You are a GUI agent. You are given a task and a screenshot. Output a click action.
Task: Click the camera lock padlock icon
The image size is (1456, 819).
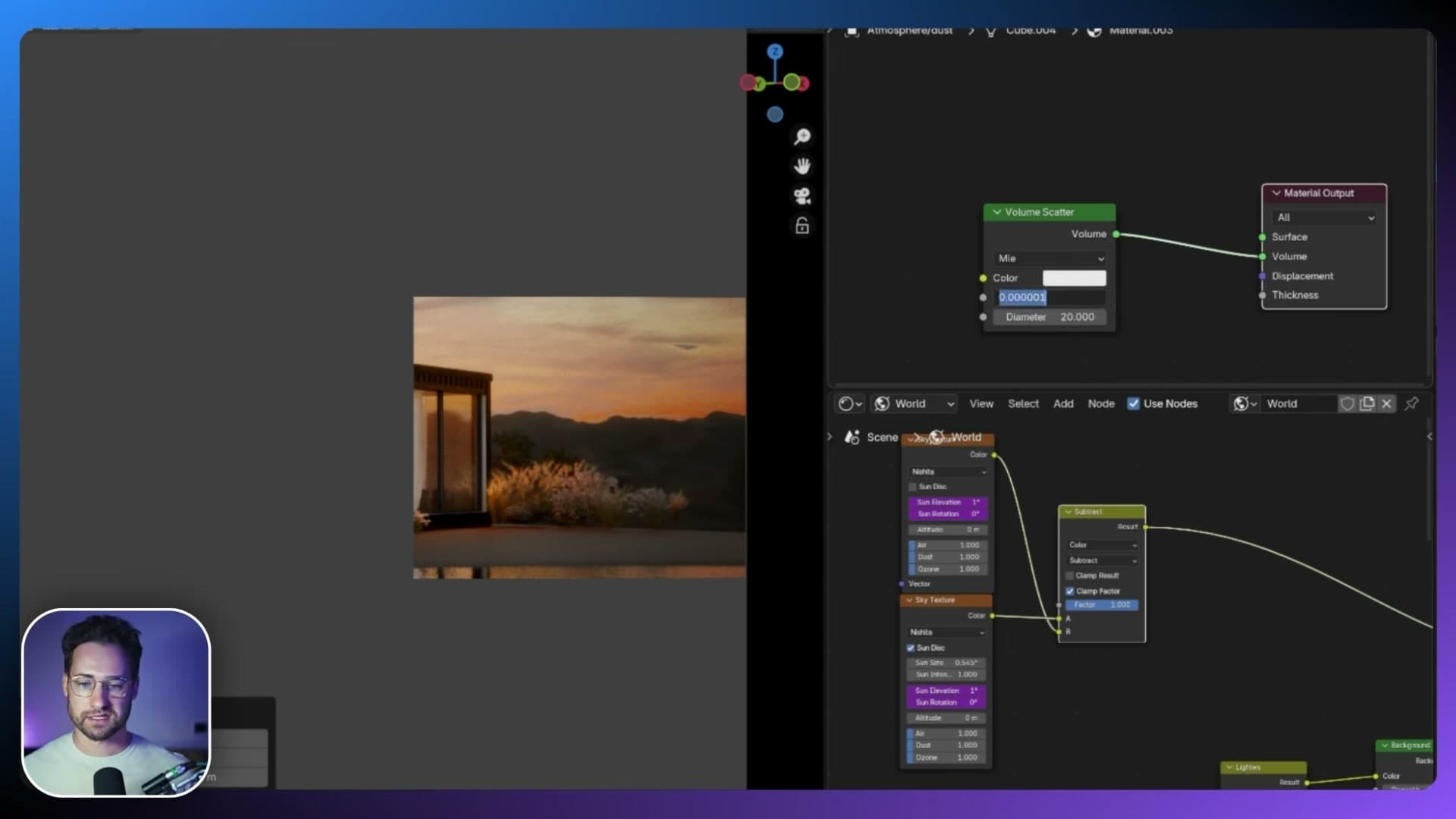tap(802, 226)
